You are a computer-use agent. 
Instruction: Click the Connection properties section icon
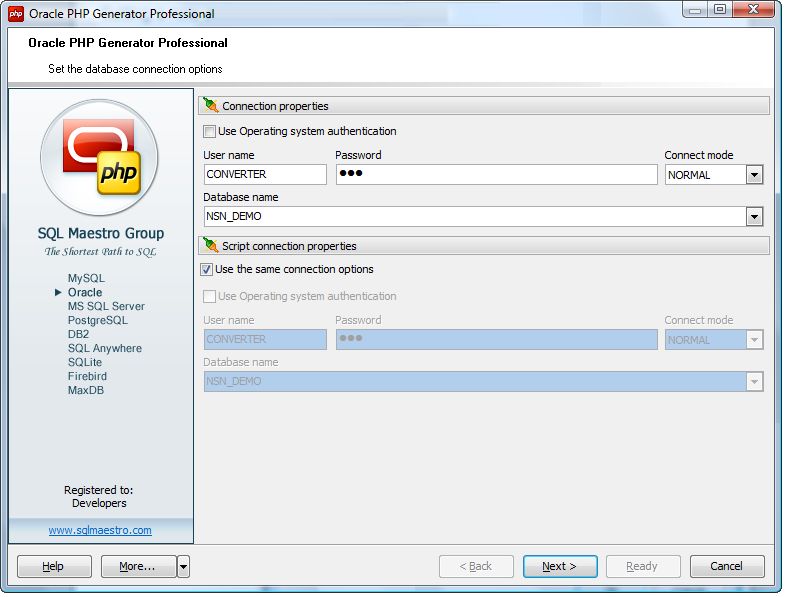coord(210,105)
